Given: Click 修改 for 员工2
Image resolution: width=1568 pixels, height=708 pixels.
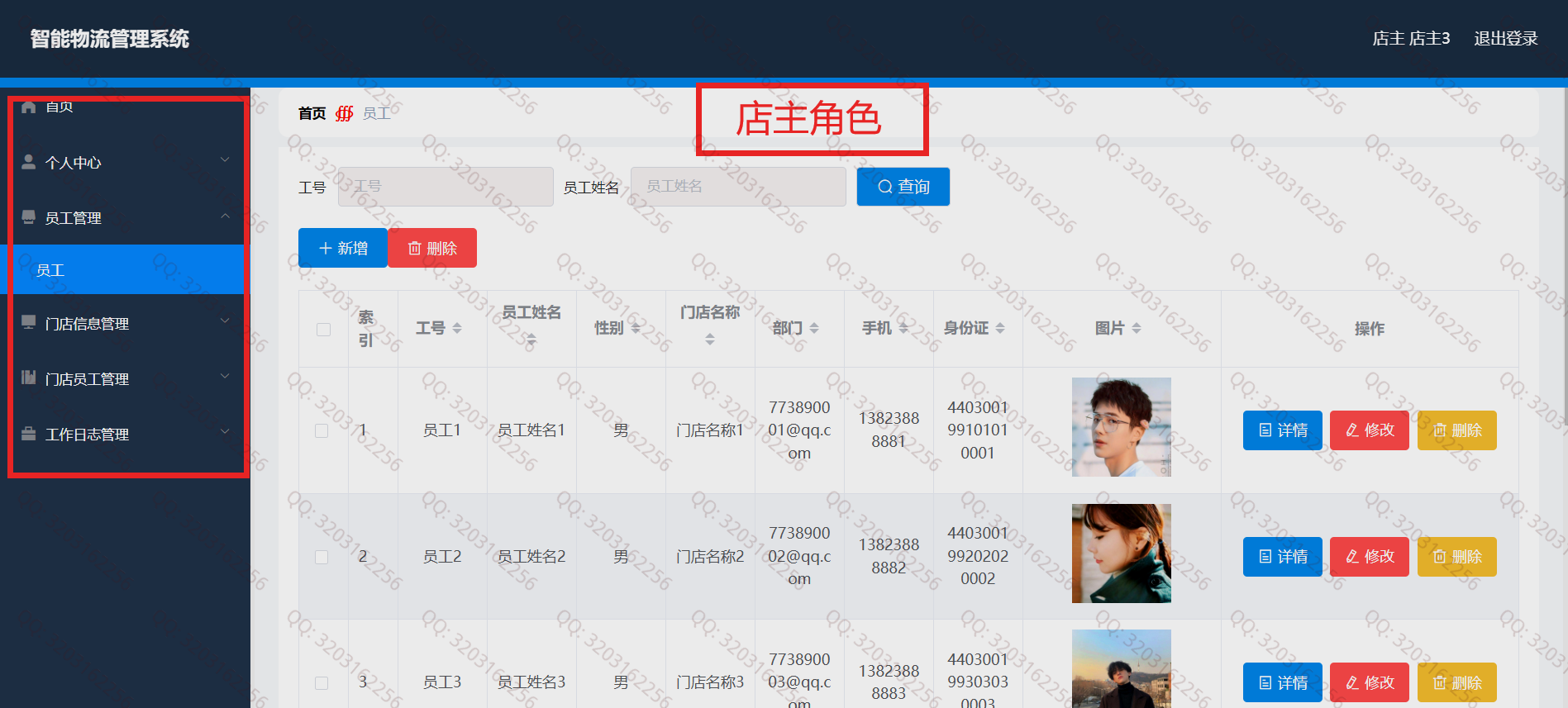Looking at the screenshot, I should [x=1369, y=557].
